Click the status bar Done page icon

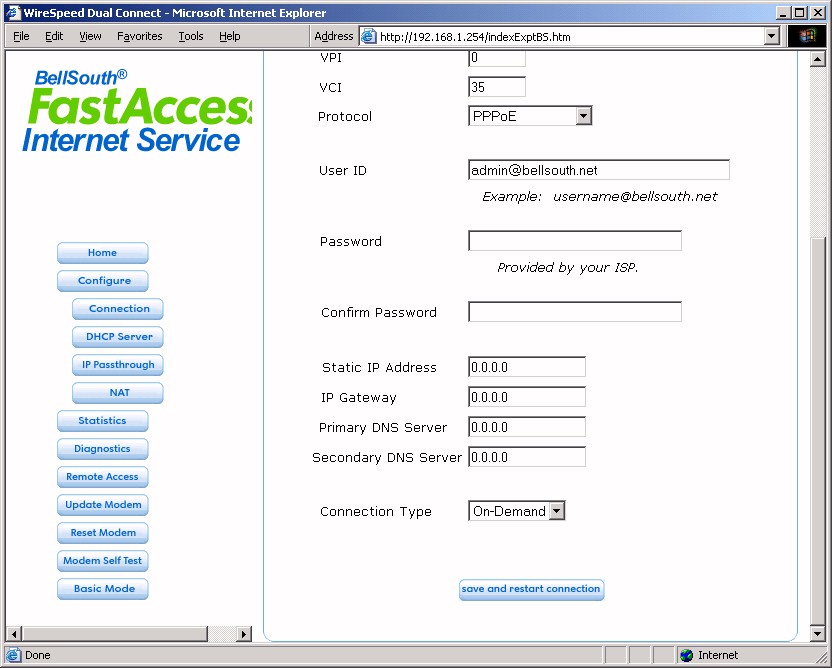click(13, 655)
